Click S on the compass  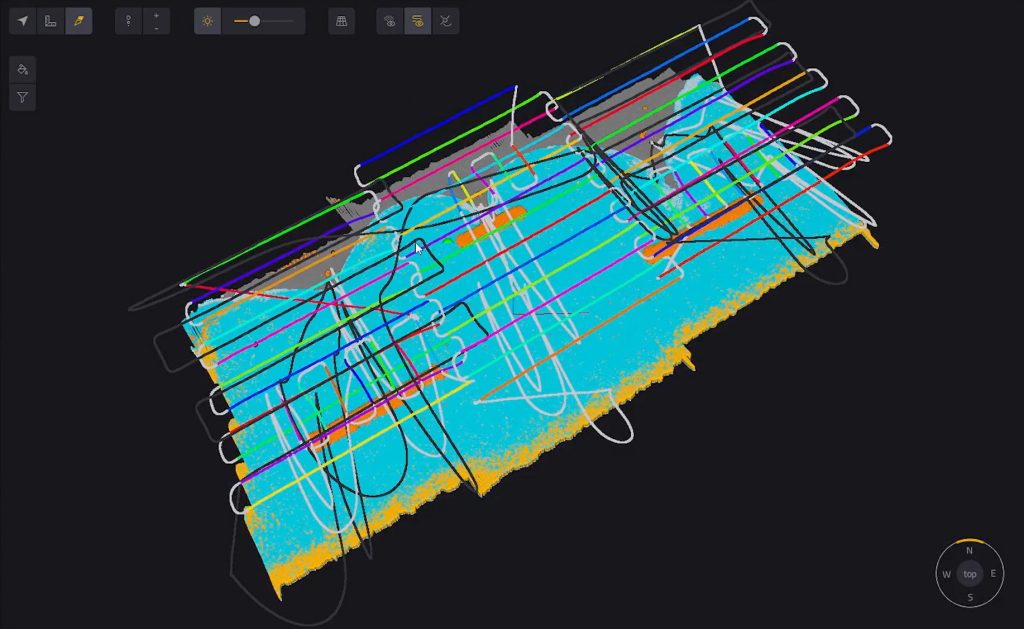968,598
